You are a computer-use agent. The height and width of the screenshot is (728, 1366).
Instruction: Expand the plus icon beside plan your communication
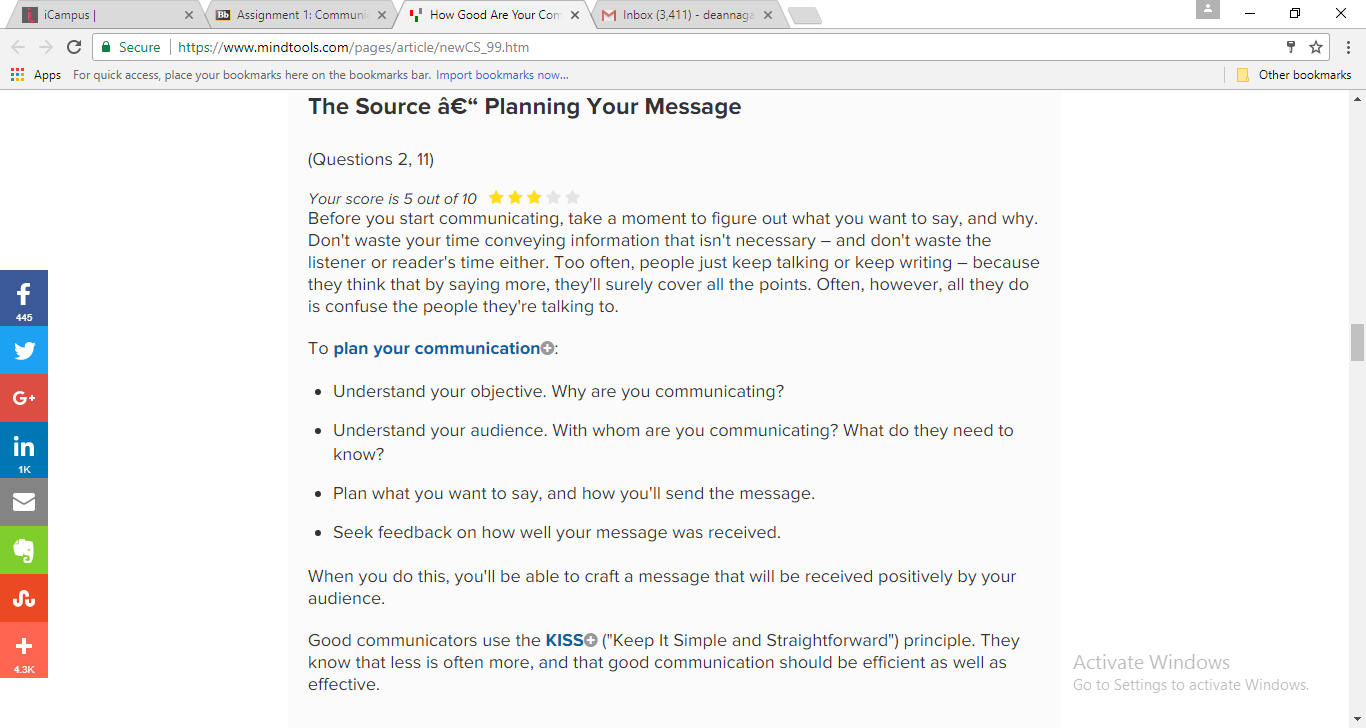tap(547, 348)
